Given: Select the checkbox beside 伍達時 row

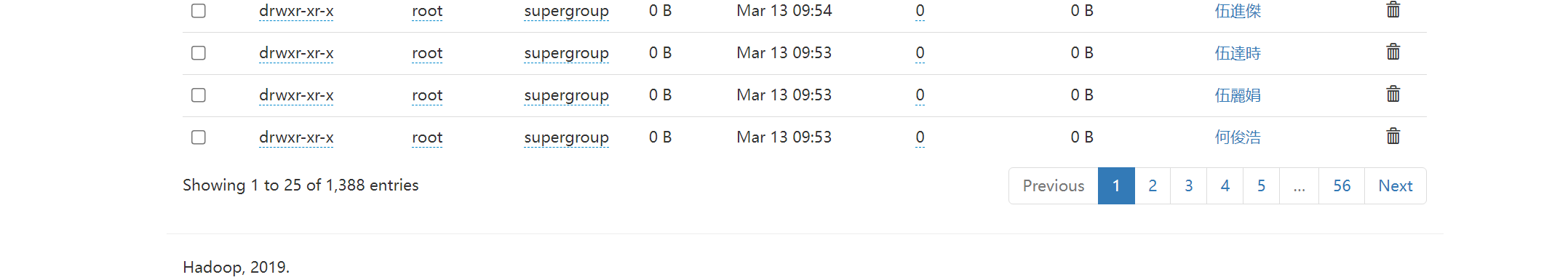Looking at the screenshot, I should 199,53.
